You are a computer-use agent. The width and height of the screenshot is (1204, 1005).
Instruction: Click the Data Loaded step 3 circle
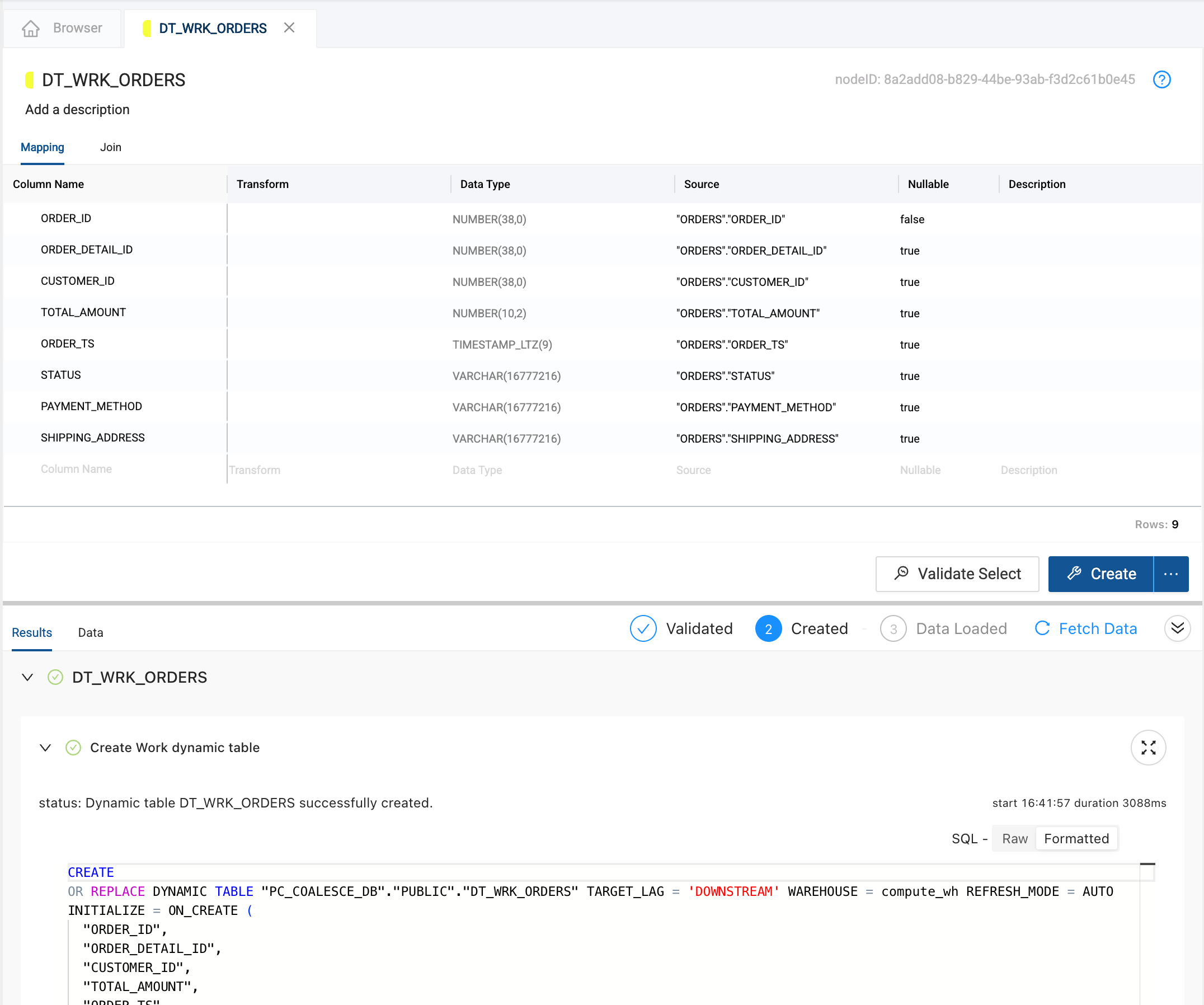pos(893,628)
